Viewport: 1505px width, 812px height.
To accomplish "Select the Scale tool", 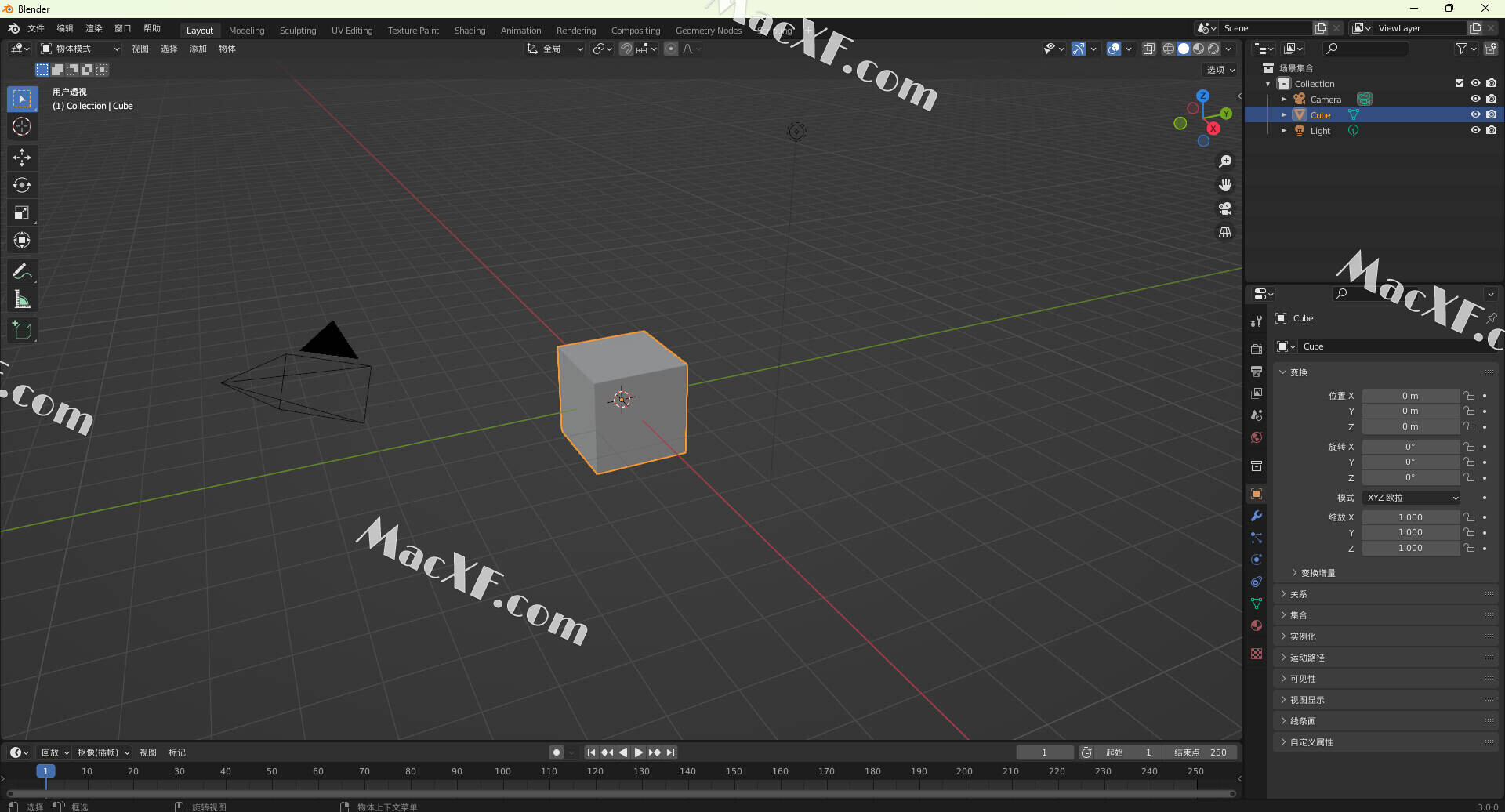I will 22,212.
